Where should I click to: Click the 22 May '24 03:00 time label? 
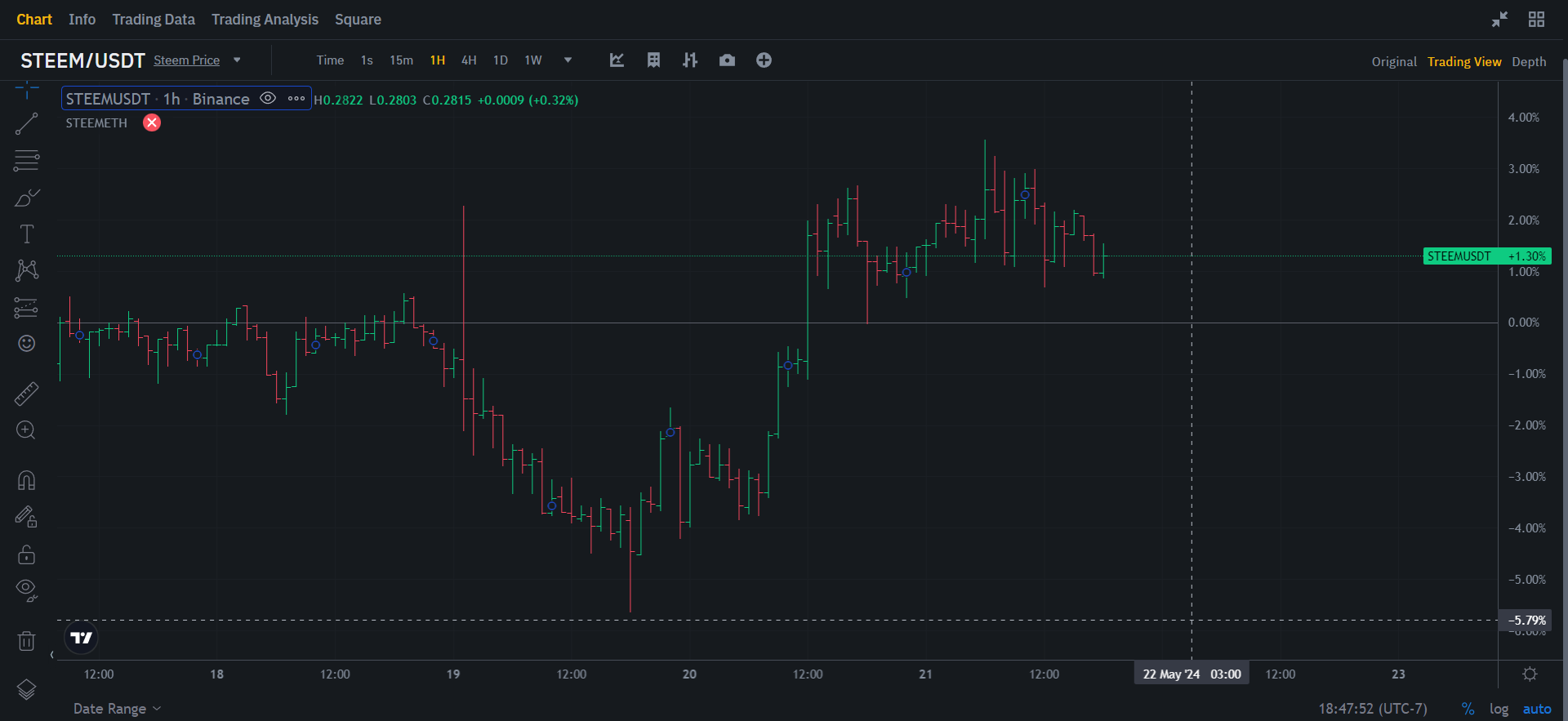1192,674
